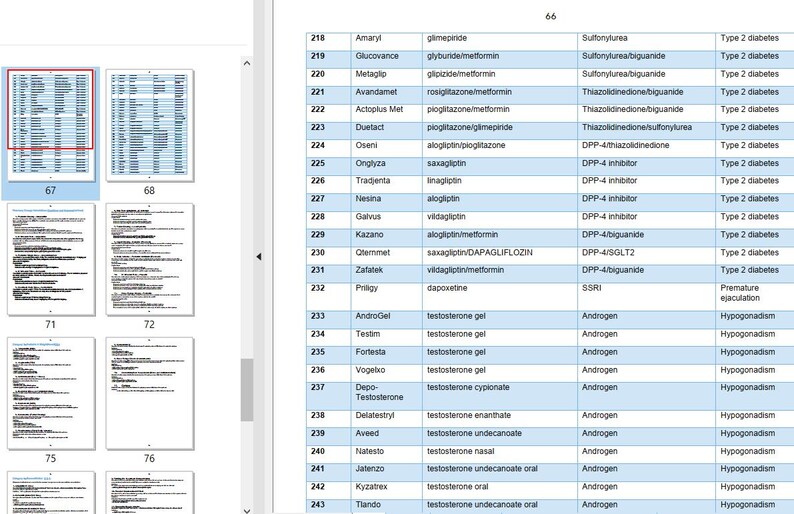Click DPP-4/SGLT2 cell
The image size is (794, 514).
coord(646,256)
